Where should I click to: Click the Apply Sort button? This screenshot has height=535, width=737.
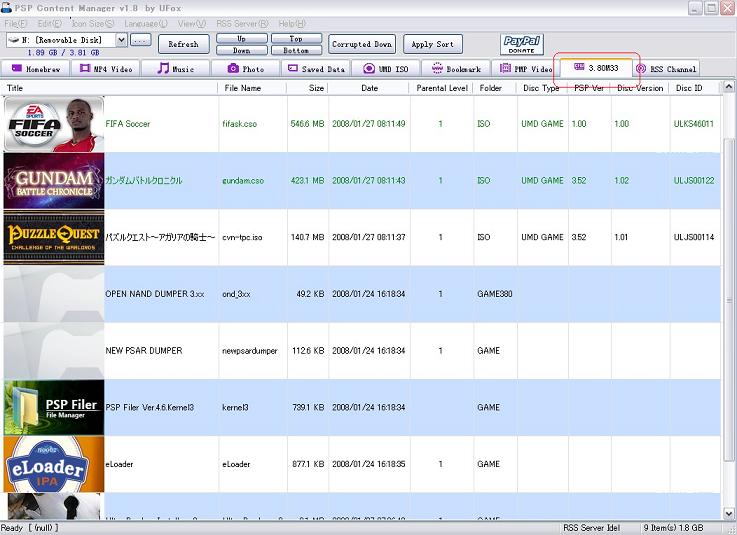[x=433, y=44]
